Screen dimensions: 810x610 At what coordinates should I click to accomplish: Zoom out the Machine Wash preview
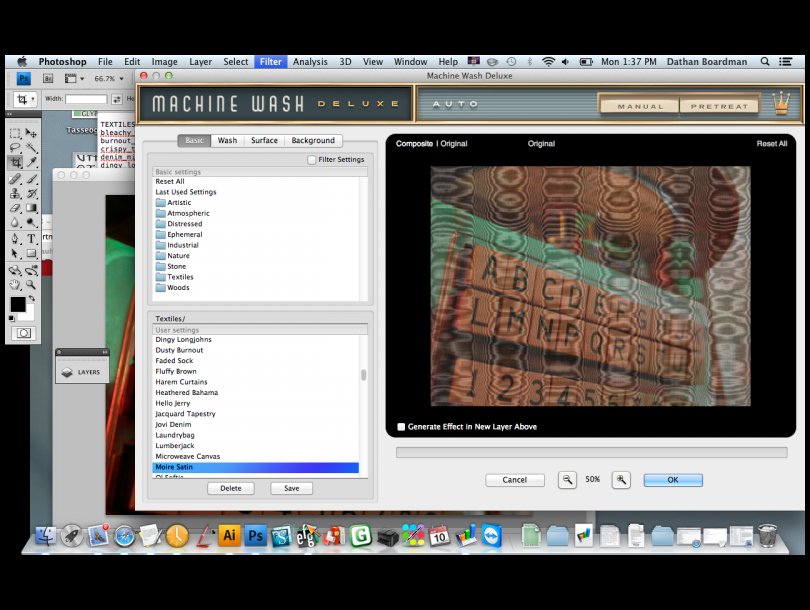pos(567,480)
